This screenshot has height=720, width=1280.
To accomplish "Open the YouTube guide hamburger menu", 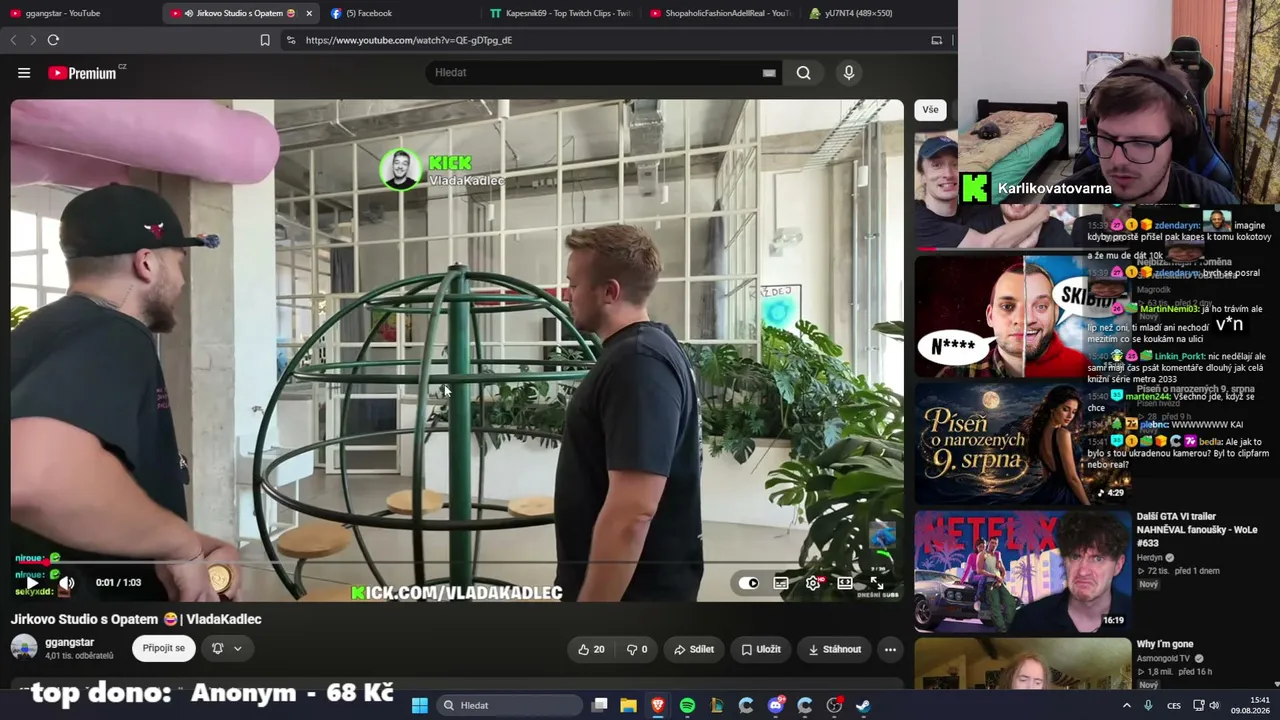I will [x=24, y=73].
